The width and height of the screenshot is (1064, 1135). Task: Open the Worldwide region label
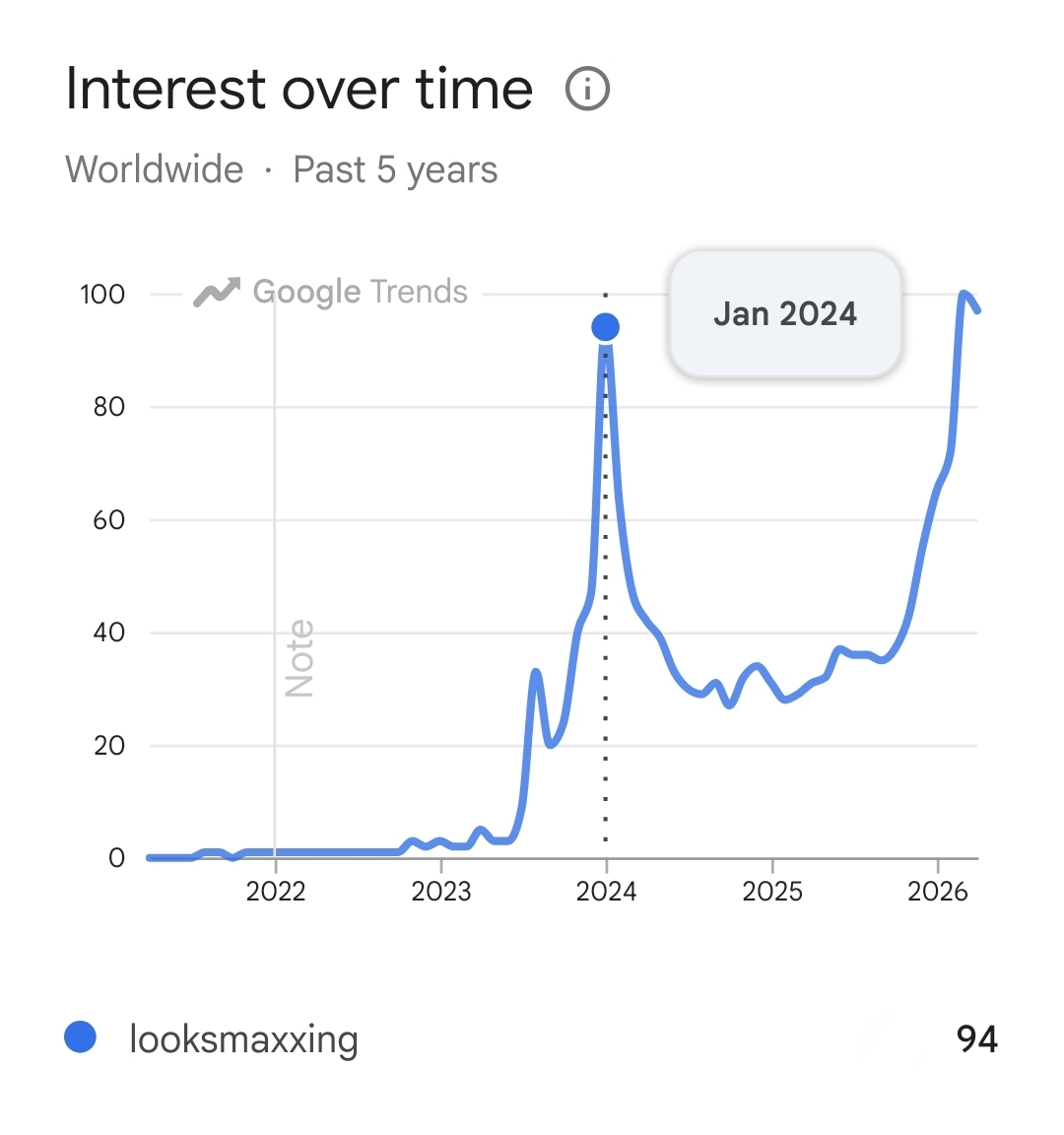coord(155,169)
